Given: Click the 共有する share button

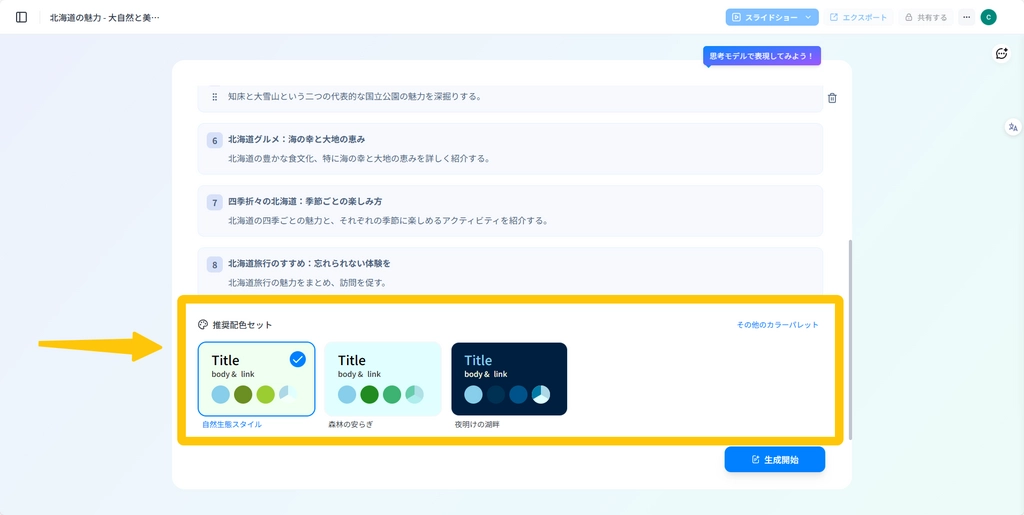Looking at the screenshot, I should pos(925,17).
